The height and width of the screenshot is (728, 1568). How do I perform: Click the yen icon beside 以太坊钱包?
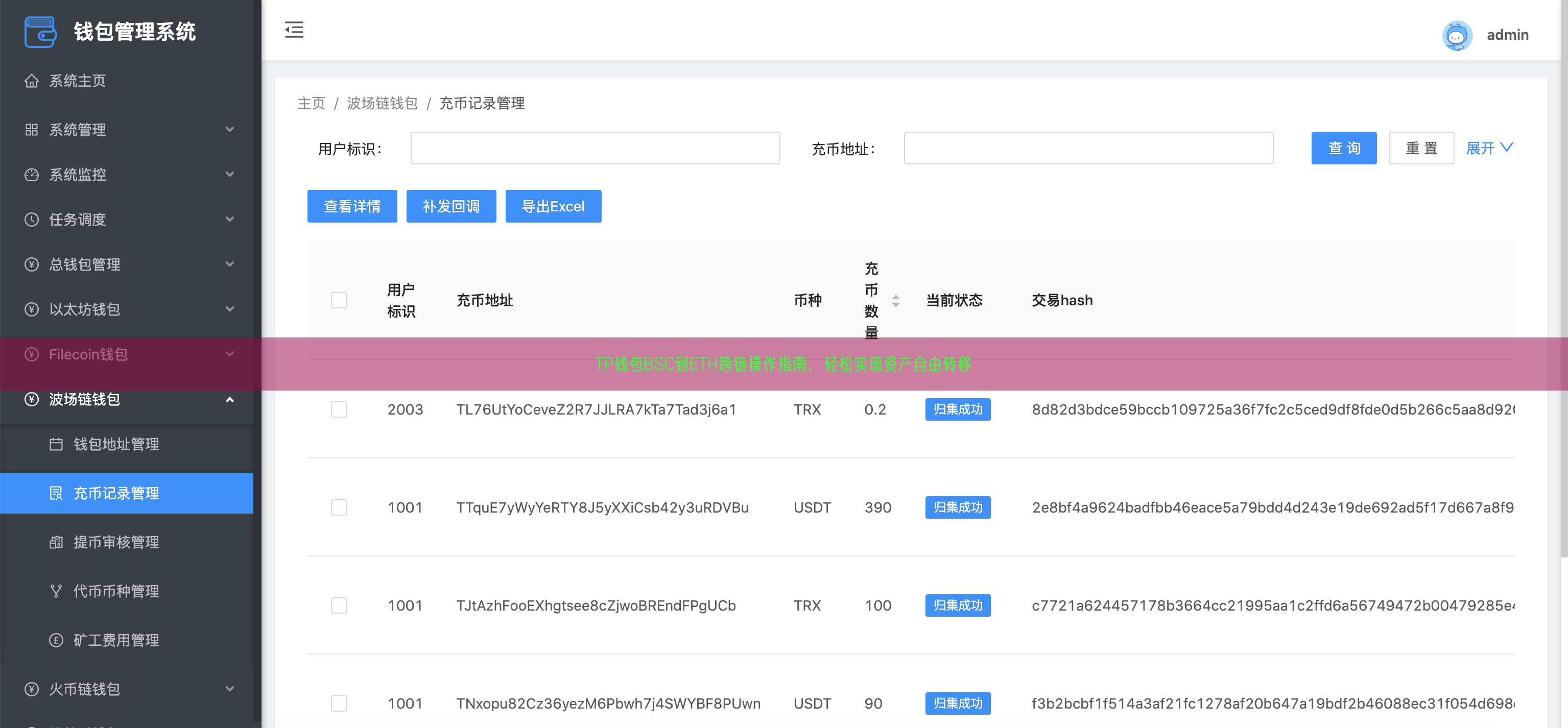click(32, 309)
